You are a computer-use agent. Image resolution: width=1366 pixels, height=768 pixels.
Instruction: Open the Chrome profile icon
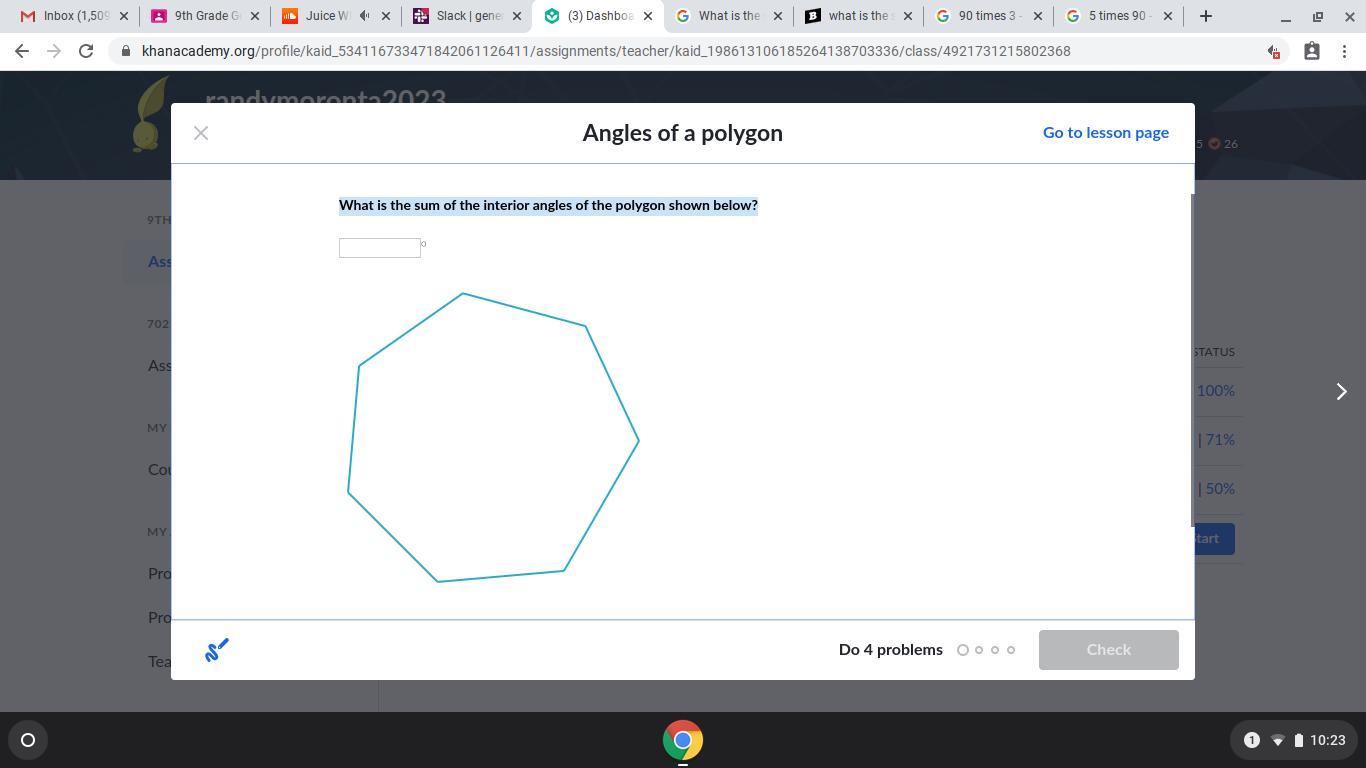pos(1312,51)
